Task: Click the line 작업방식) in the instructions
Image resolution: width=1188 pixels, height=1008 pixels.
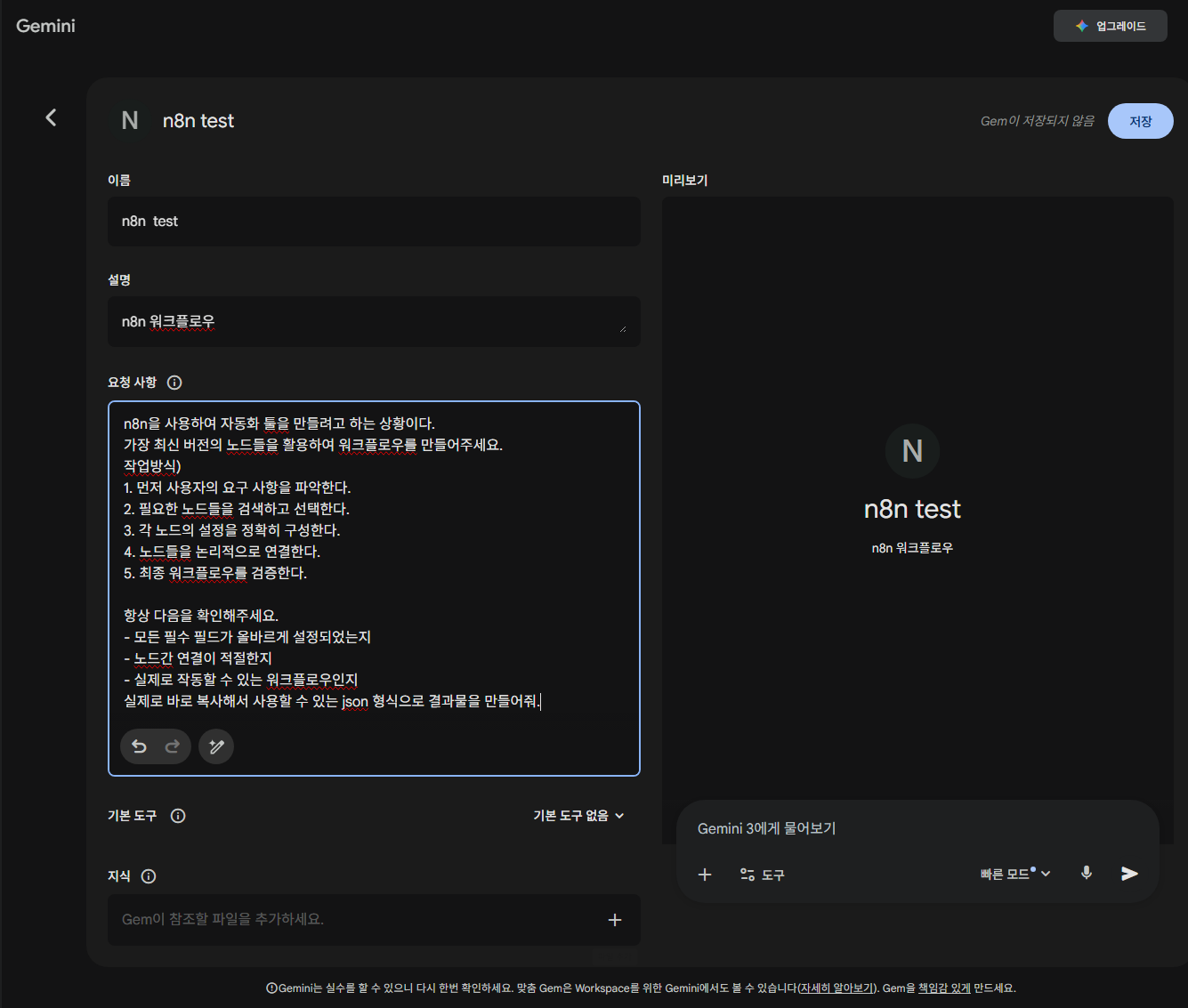Action: [x=152, y=466]
